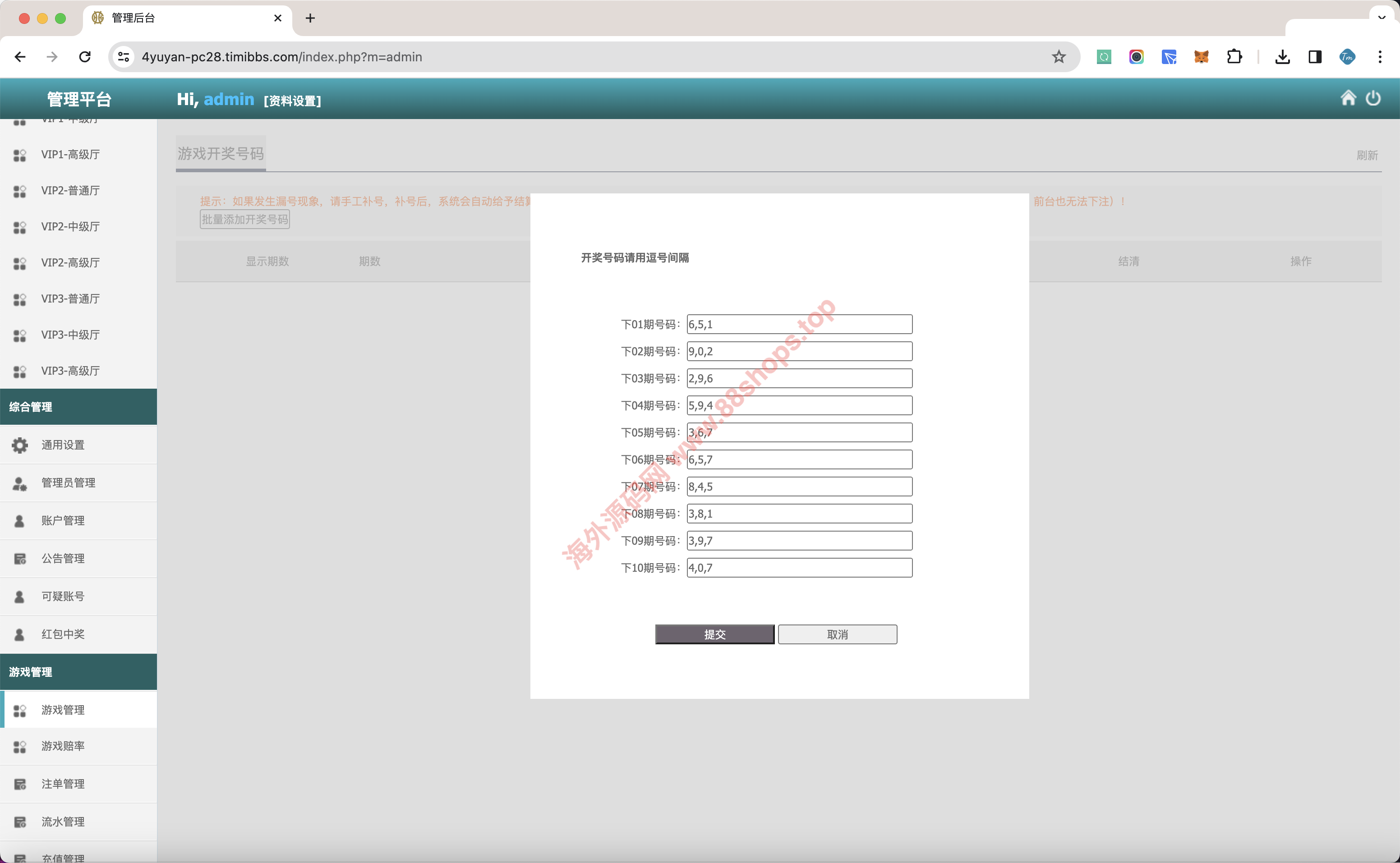Open 管理员管理 sidebar icon
Image resolution: width=1400 pixels, height=863 pixels.
coord(20,483)
